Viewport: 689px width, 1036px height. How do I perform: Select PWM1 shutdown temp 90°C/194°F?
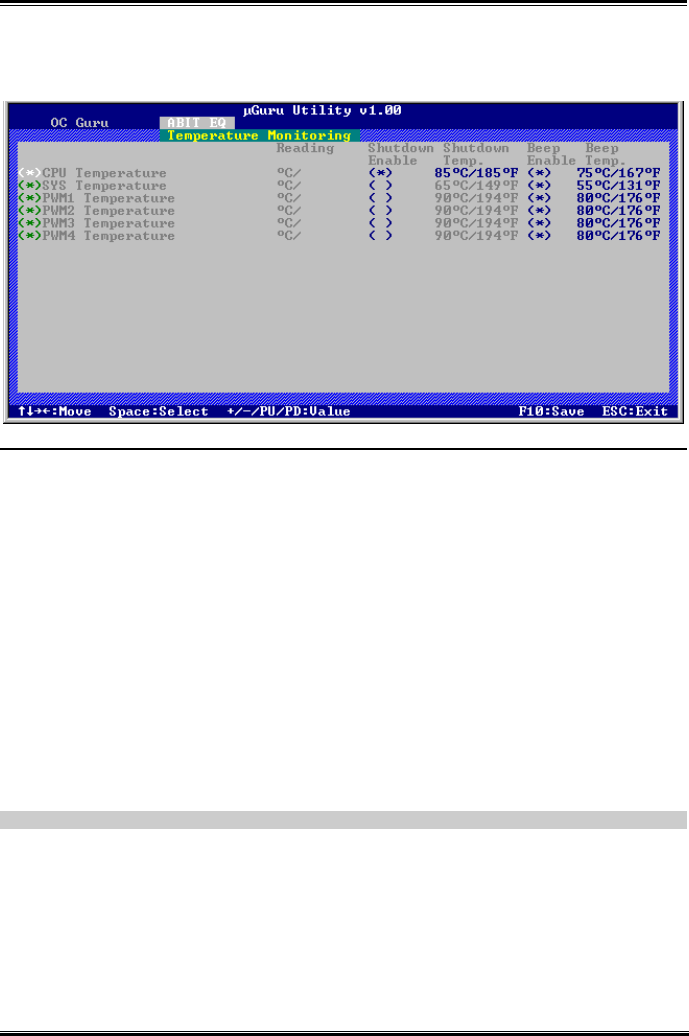[x=476, y=198]
